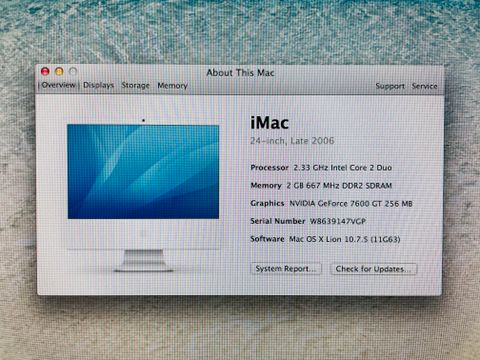This screenshot has height=360, width=480.
Task: Click the Software Mac OS X Lion version text
Action: (325, 239)
